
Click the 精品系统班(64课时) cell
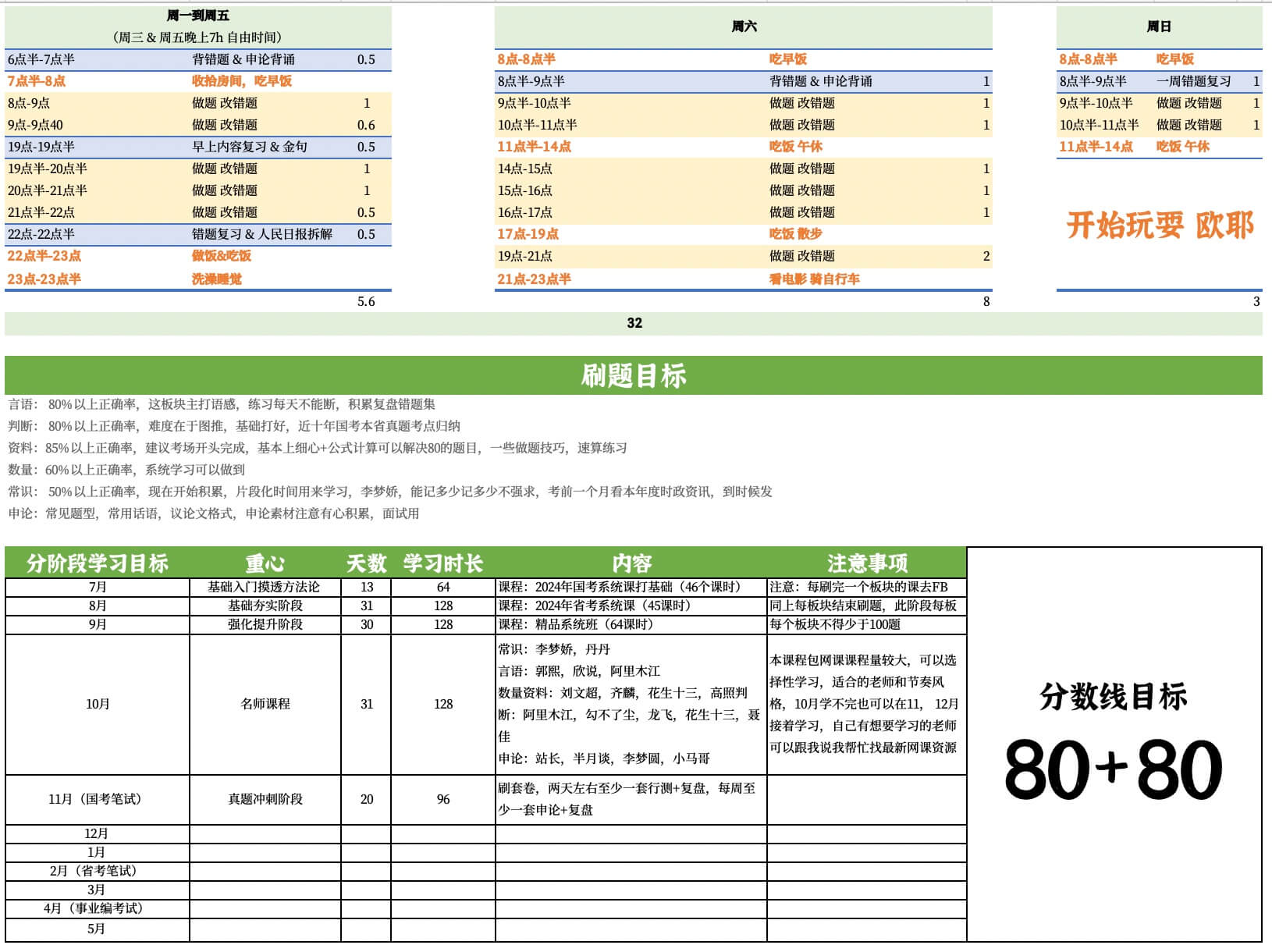[631, 624]
